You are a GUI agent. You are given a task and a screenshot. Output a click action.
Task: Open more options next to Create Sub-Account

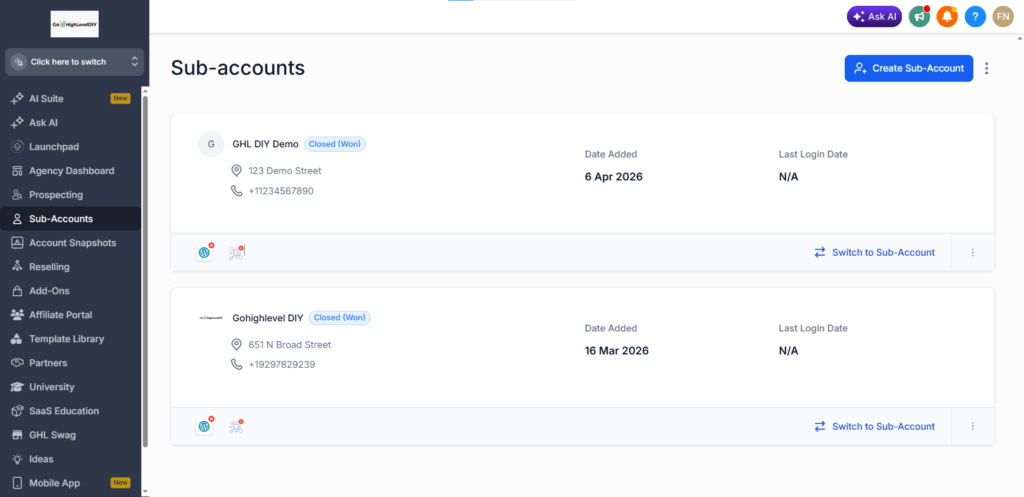pyautogui.click(x=987, y=68)
